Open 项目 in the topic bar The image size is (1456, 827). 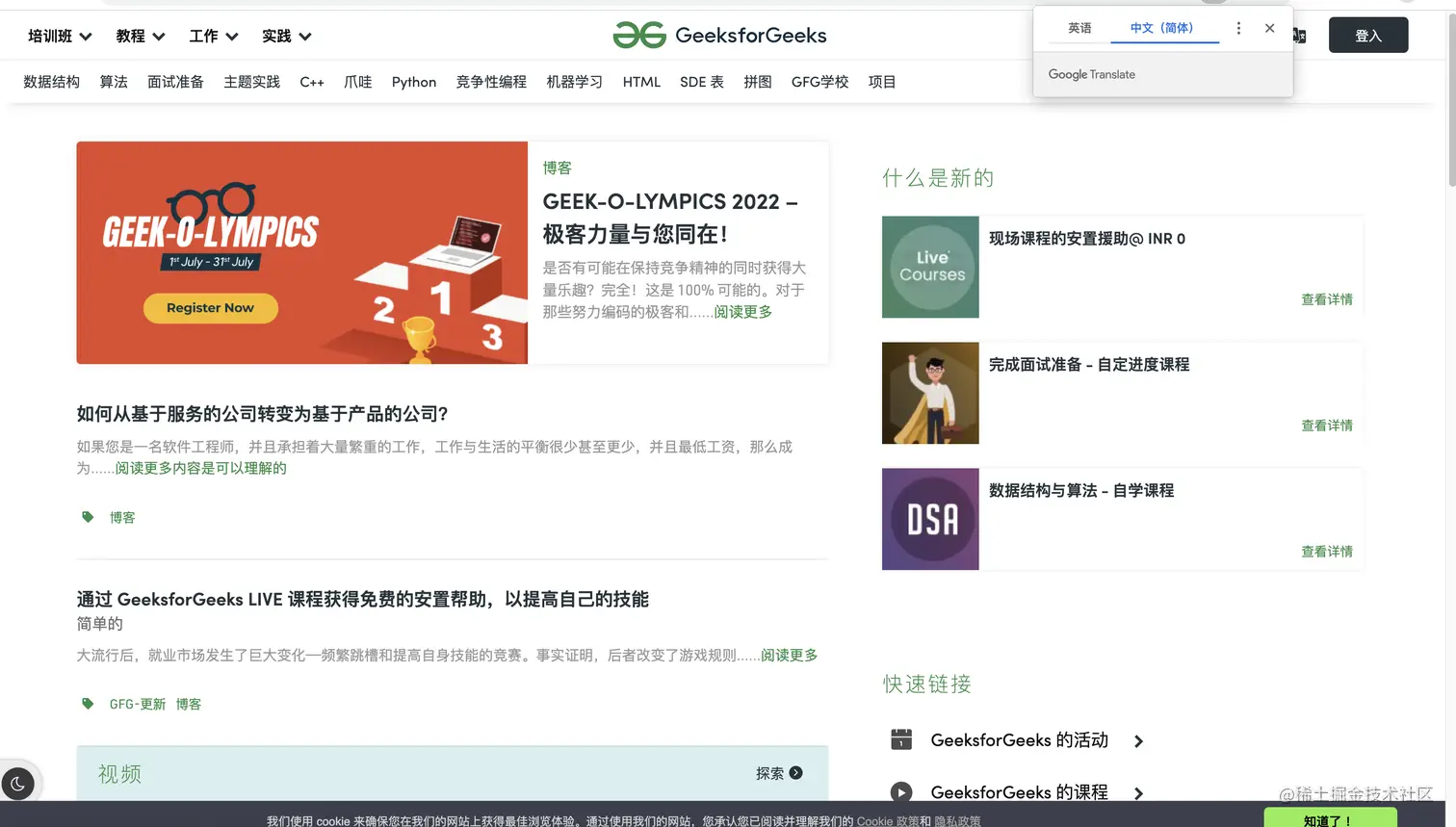click(x=882, y=82)
